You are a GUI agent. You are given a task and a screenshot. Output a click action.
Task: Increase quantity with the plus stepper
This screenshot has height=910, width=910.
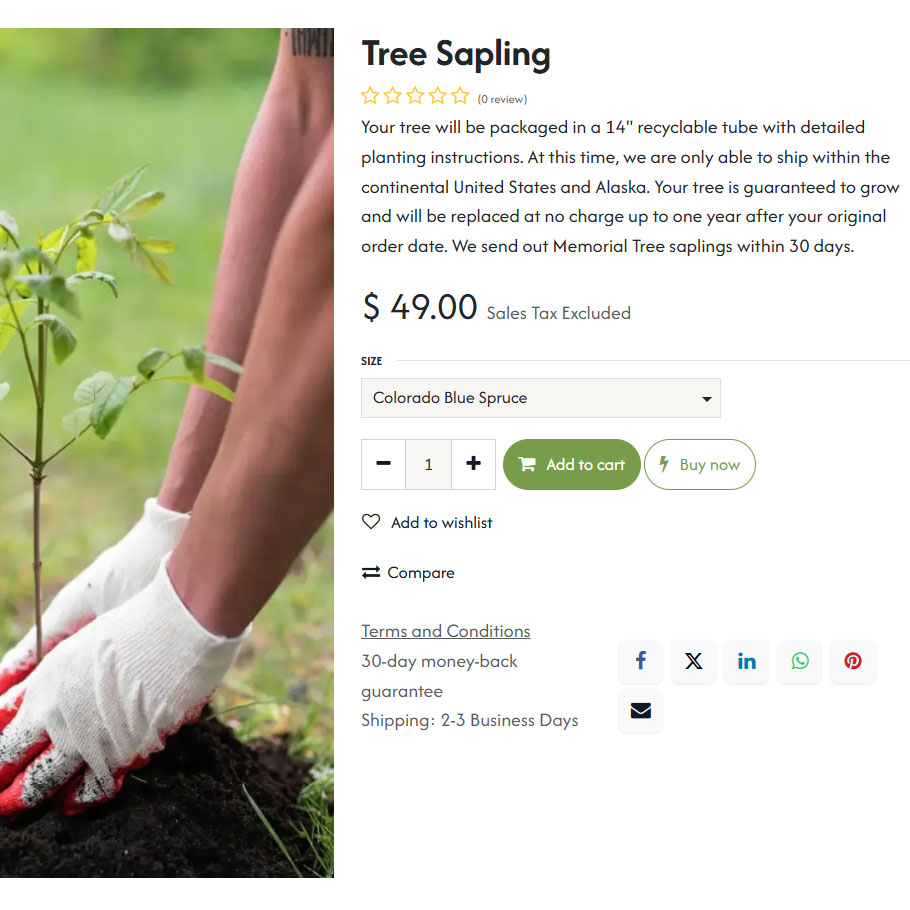click(473, 464)
